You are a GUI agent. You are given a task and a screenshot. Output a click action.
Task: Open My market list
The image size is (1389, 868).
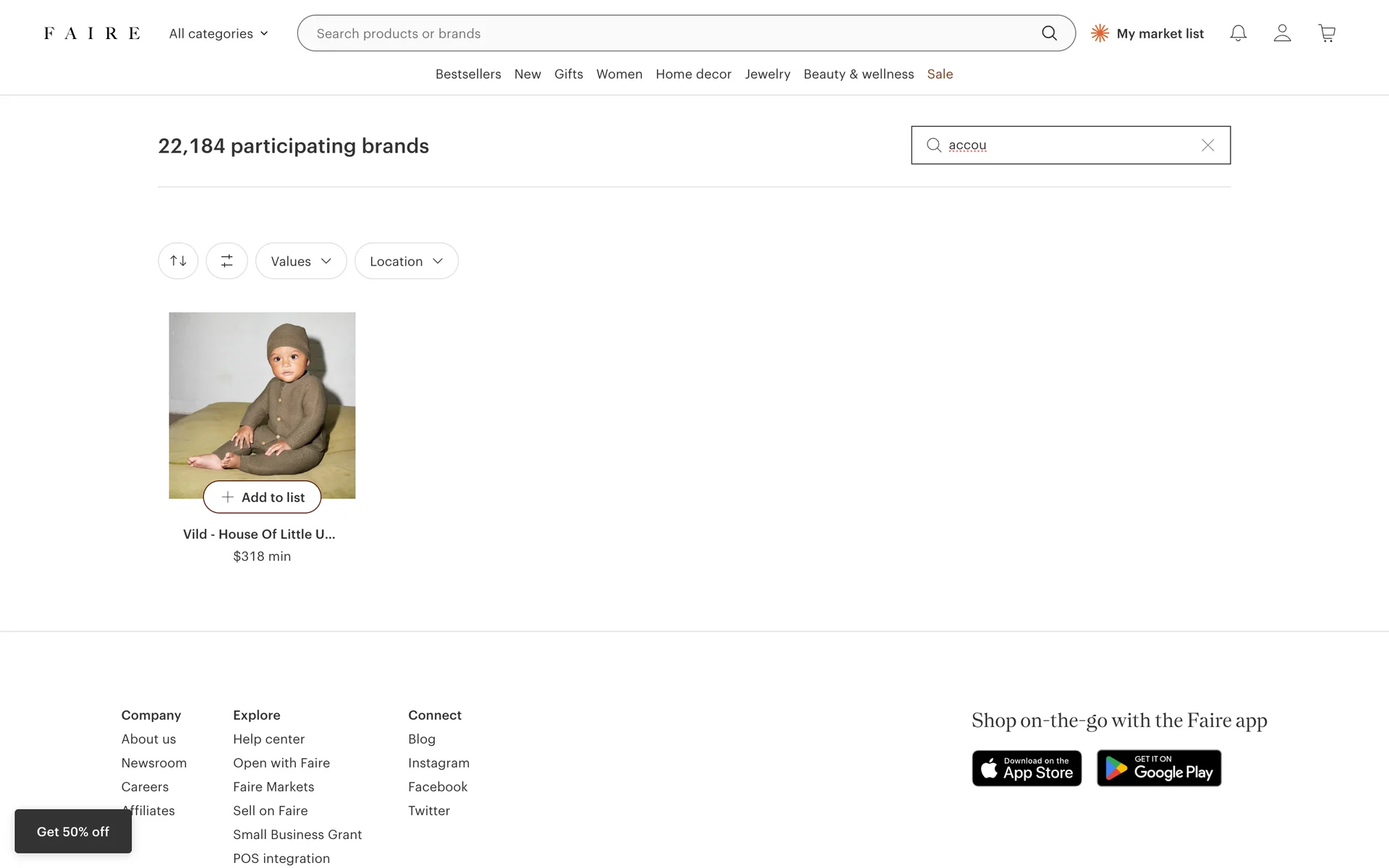1147,33
